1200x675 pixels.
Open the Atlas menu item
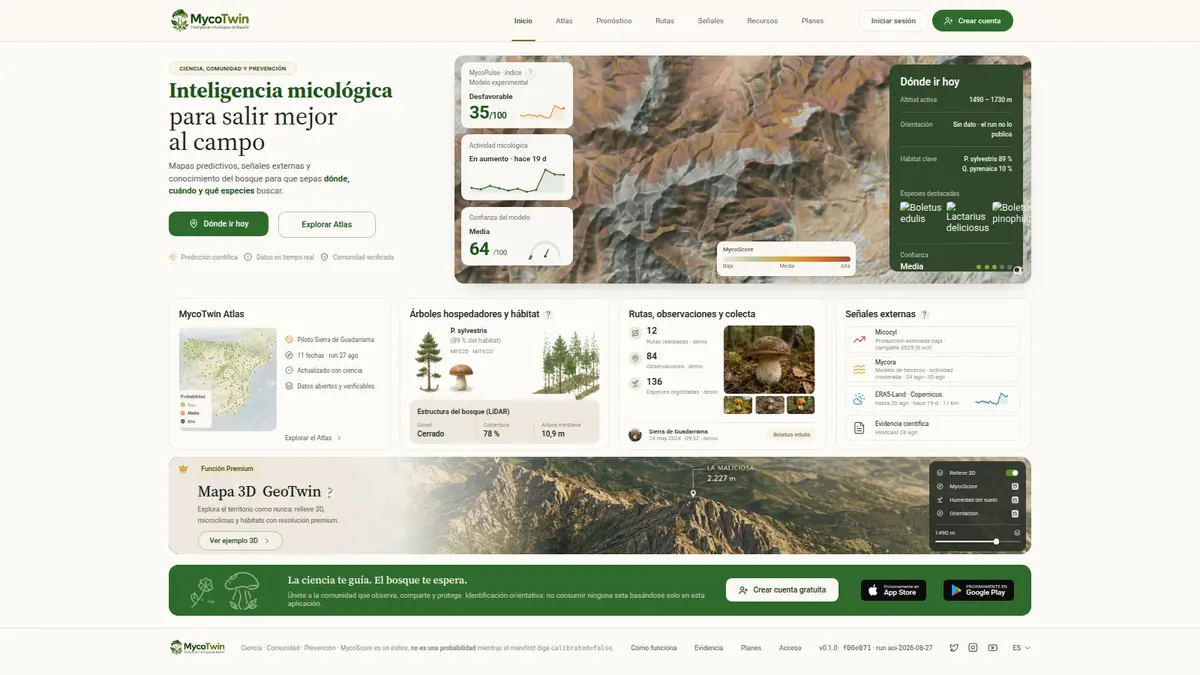coord(564,21)
